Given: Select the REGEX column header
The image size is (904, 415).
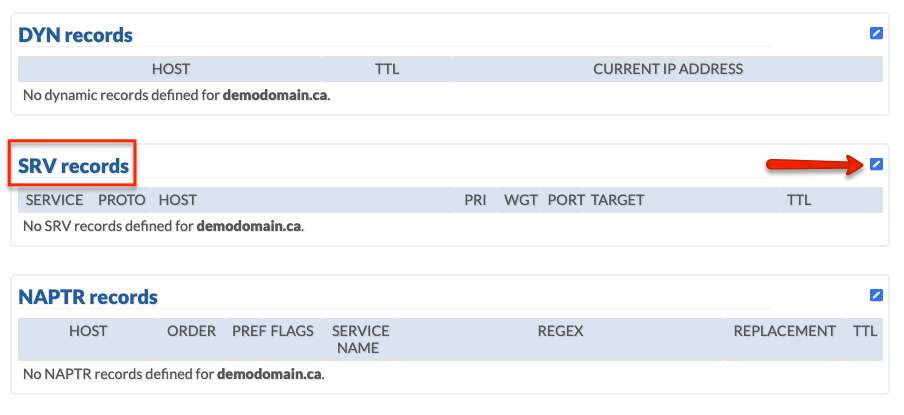Looking at the screenshot, I should 560,331.
